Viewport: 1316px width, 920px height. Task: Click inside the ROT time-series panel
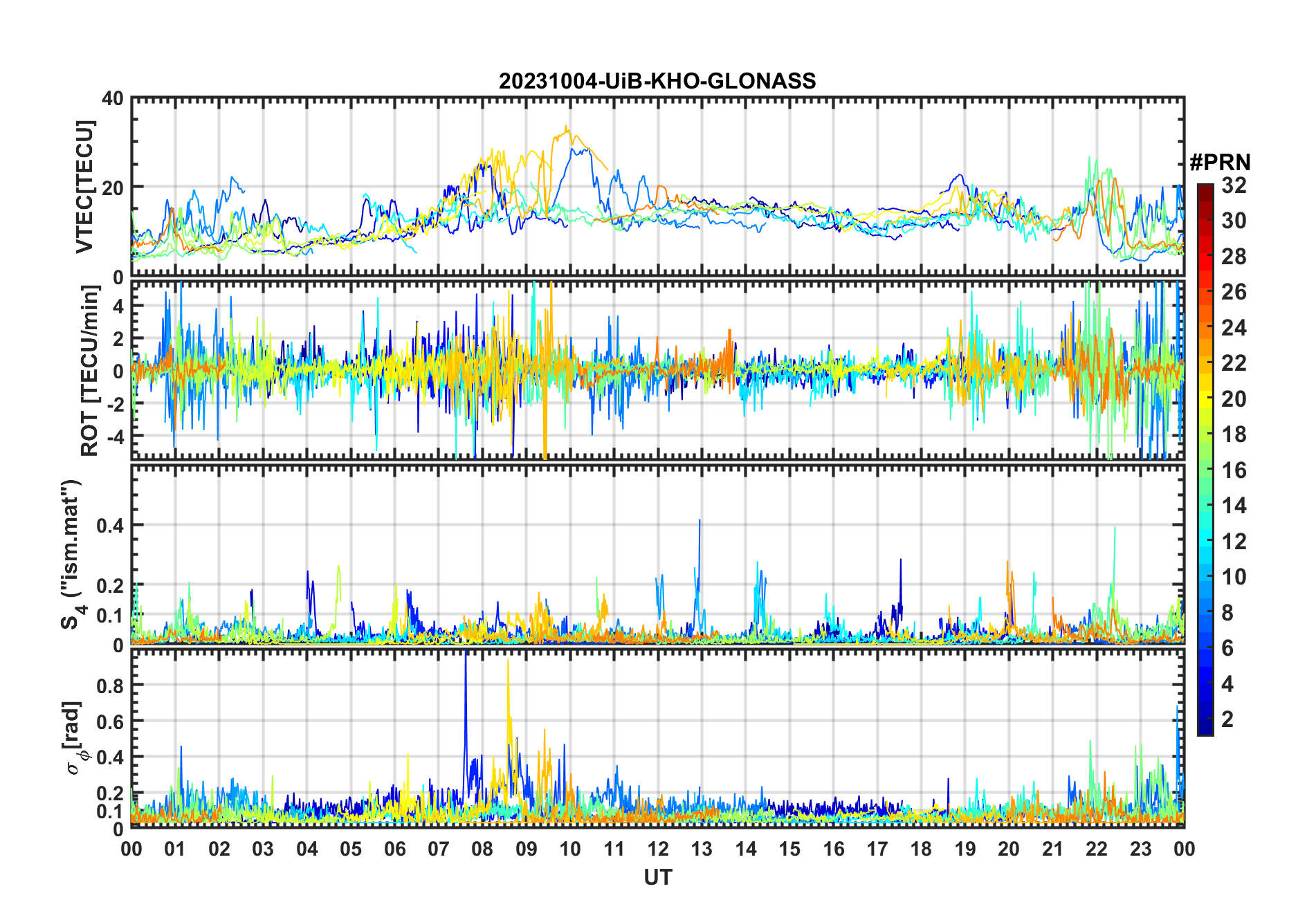(657, 369)
